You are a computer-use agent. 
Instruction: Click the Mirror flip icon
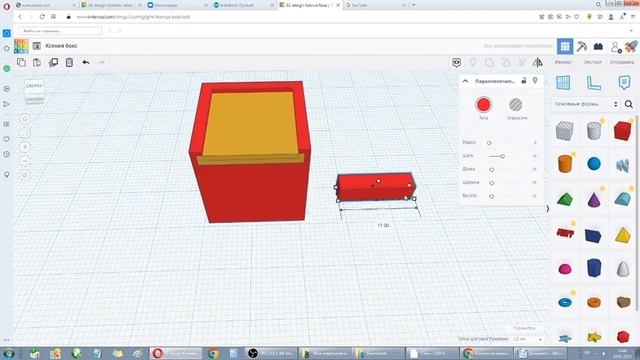(x=538, y=62)
